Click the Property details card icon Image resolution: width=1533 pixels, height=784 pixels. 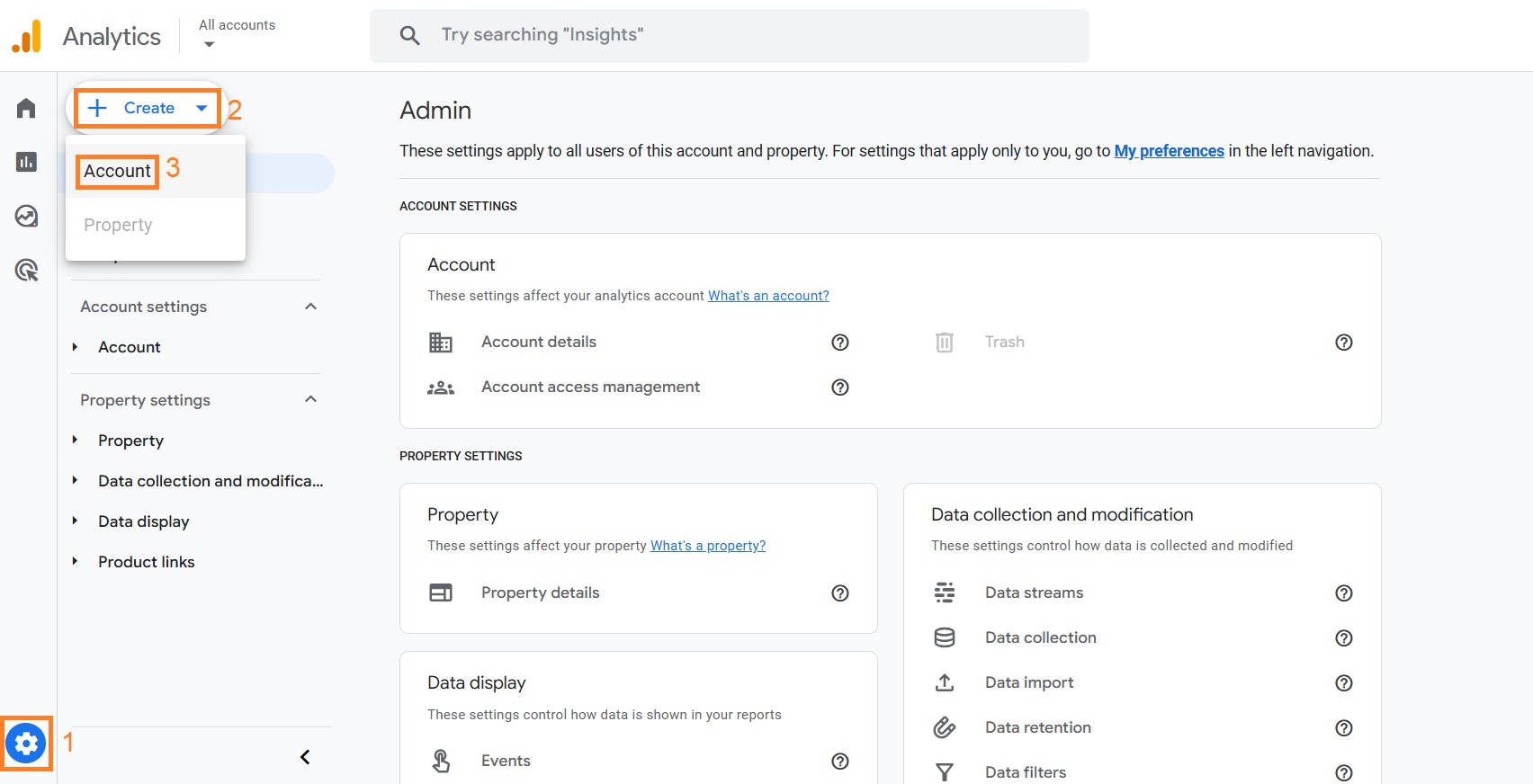pos(441,592)
